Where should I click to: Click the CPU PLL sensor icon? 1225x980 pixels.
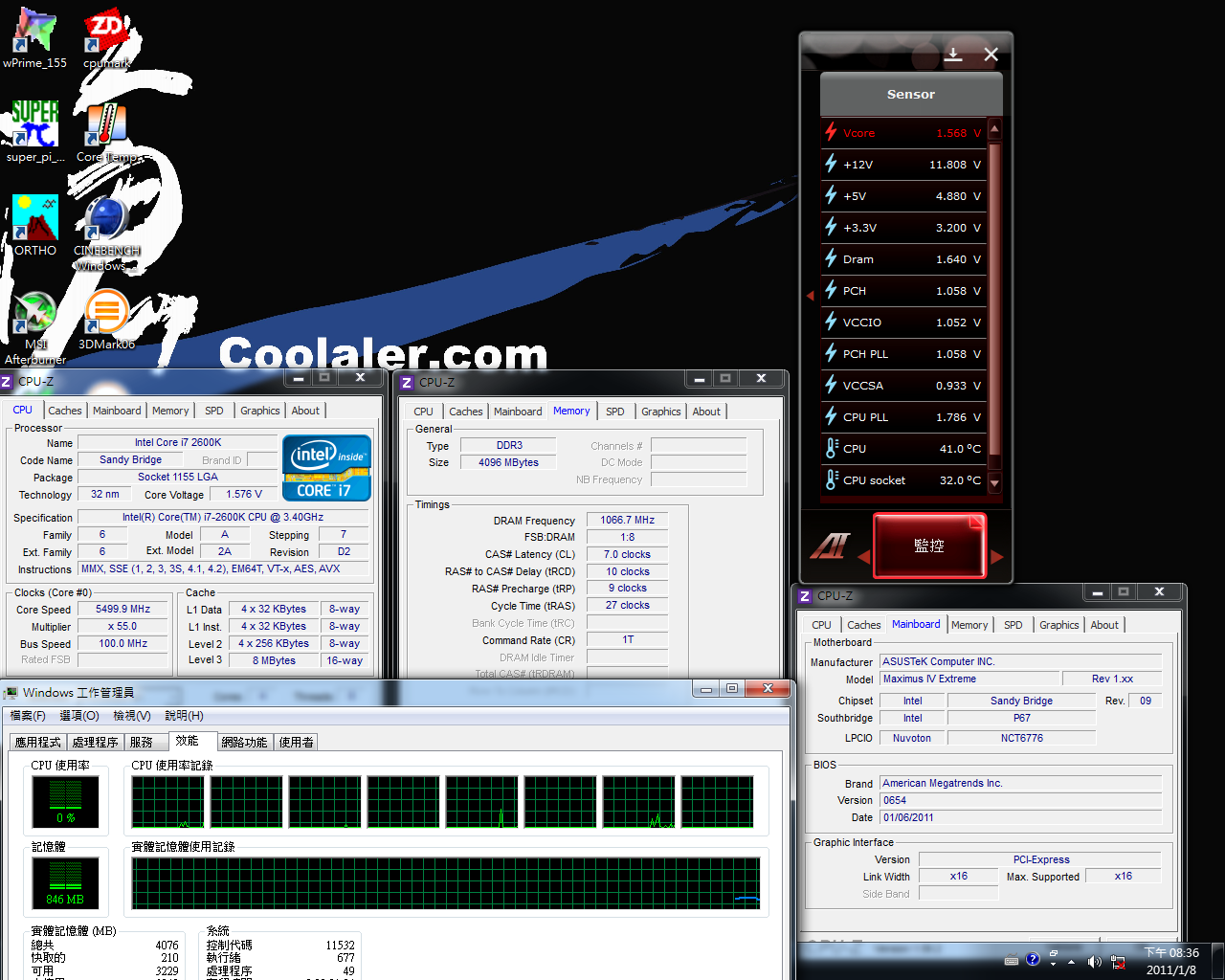click(831, 416)
